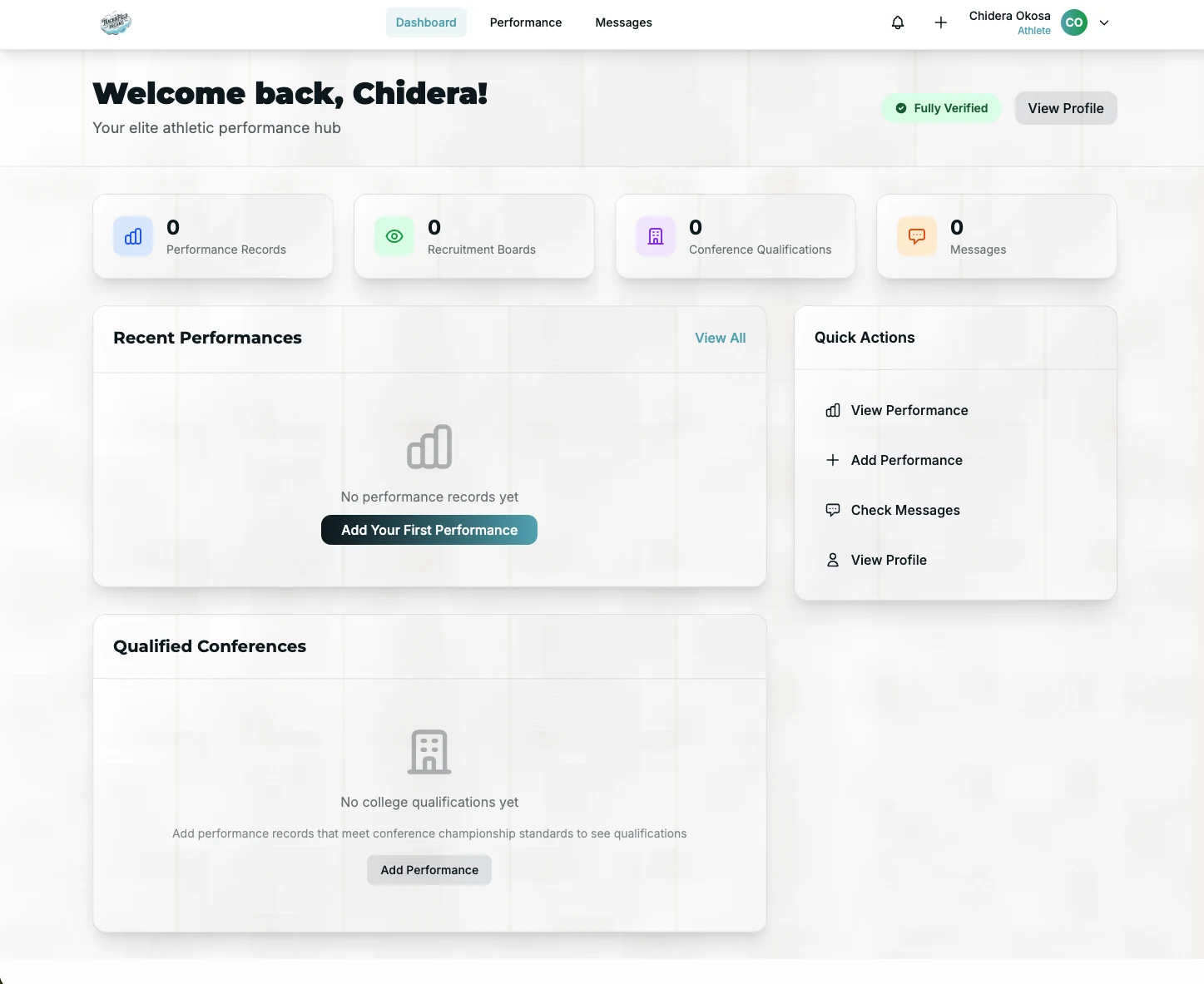Open the Messages tab
Image resolution: width=1204 pixels, height=984 pixels.
coord(624,22)
